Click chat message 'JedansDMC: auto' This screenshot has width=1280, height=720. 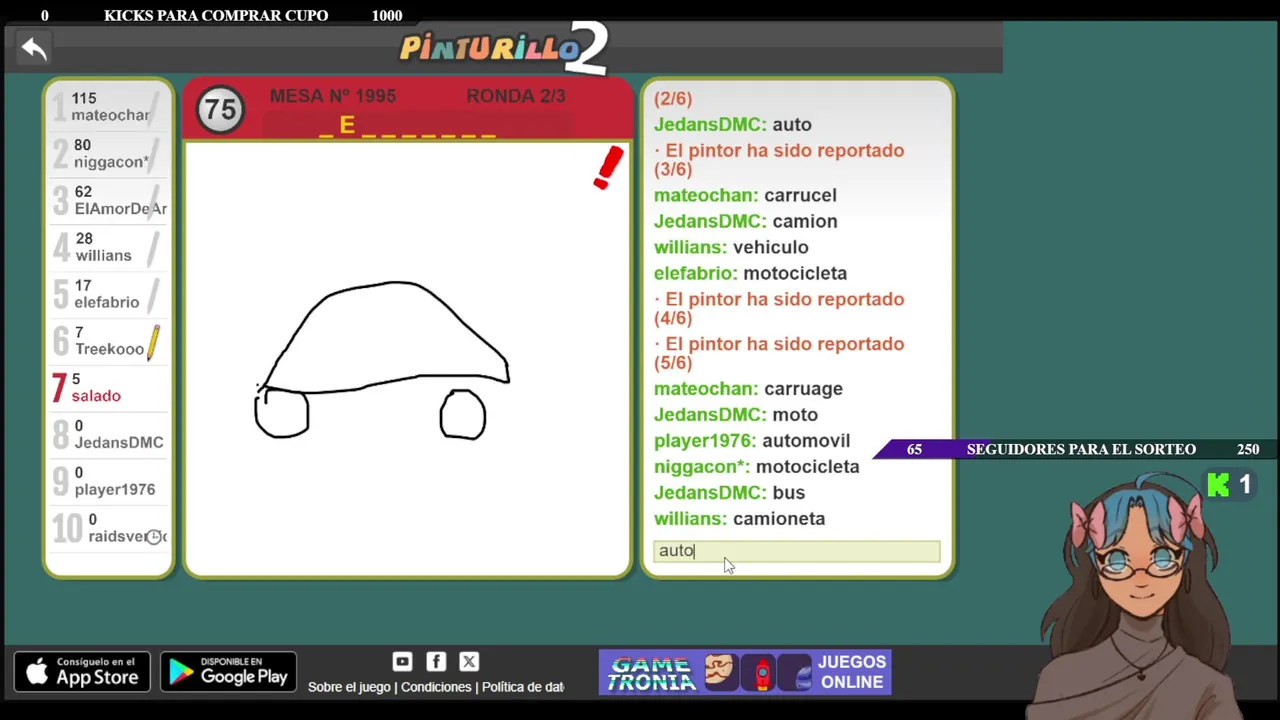733,125
